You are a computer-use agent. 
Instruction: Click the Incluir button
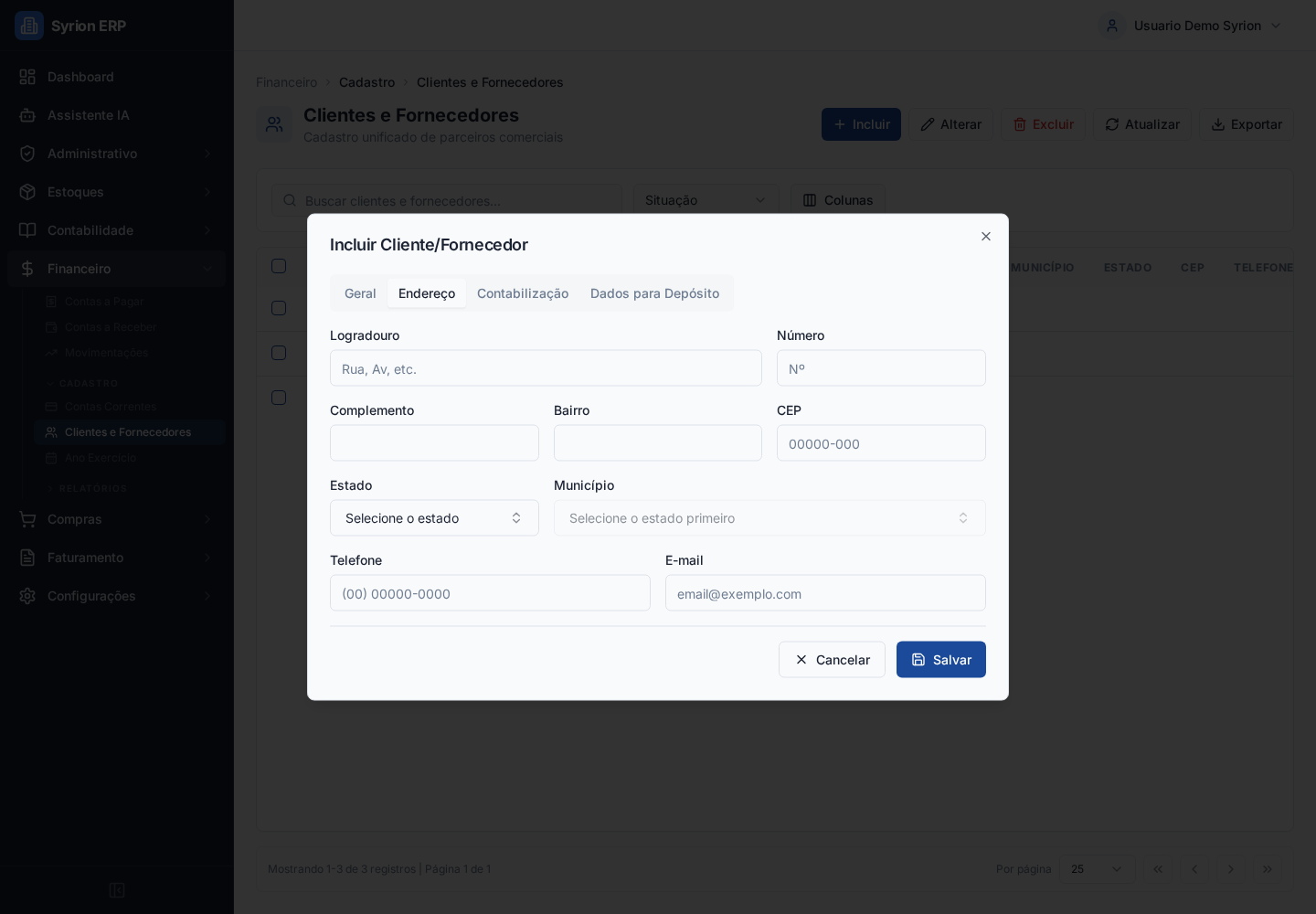[861, 124]
